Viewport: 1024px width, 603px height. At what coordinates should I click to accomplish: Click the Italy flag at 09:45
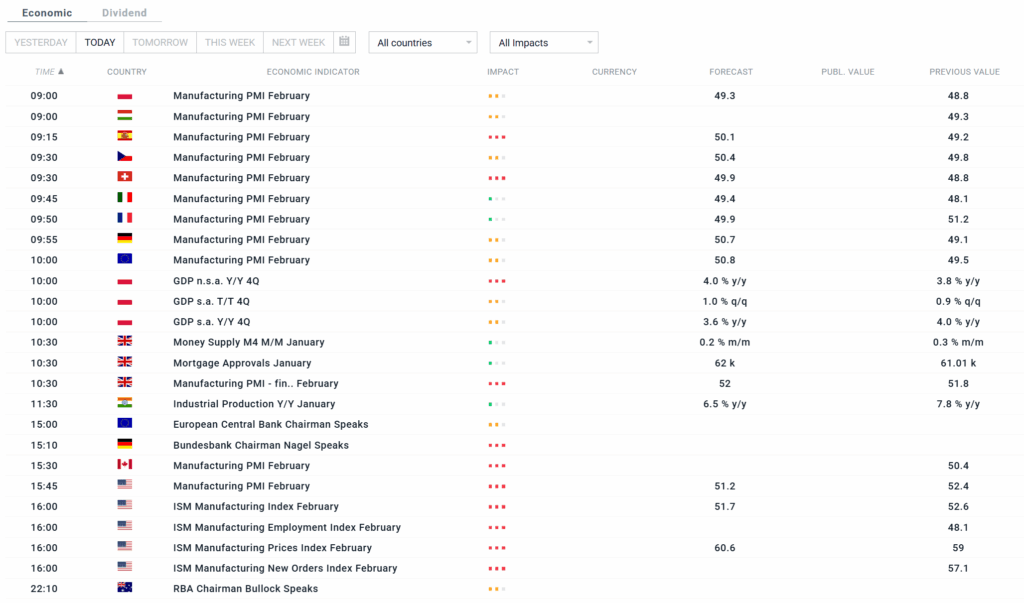click(125, 198)
